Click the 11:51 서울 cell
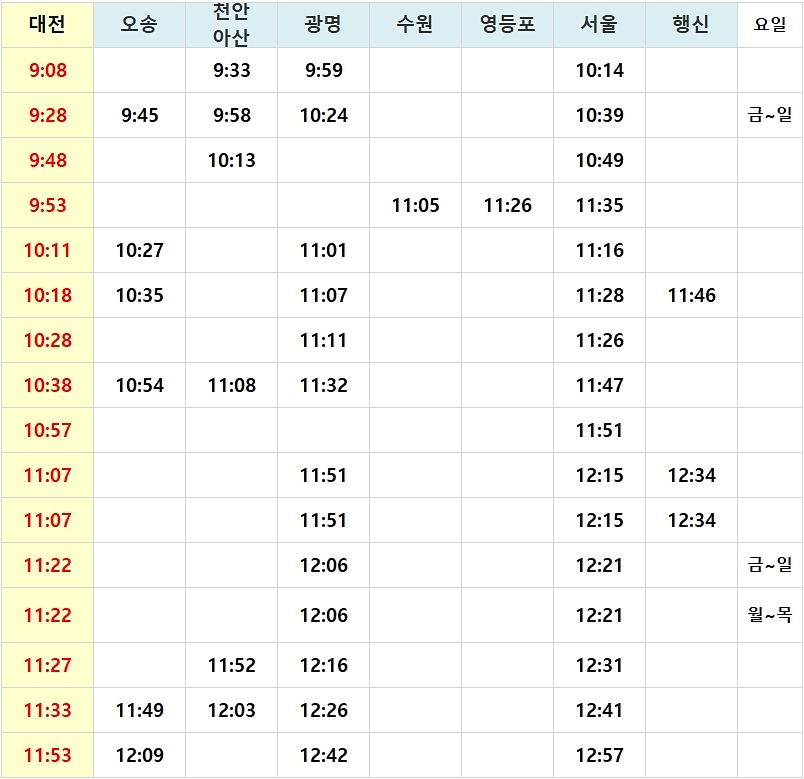 coord(599,430)
